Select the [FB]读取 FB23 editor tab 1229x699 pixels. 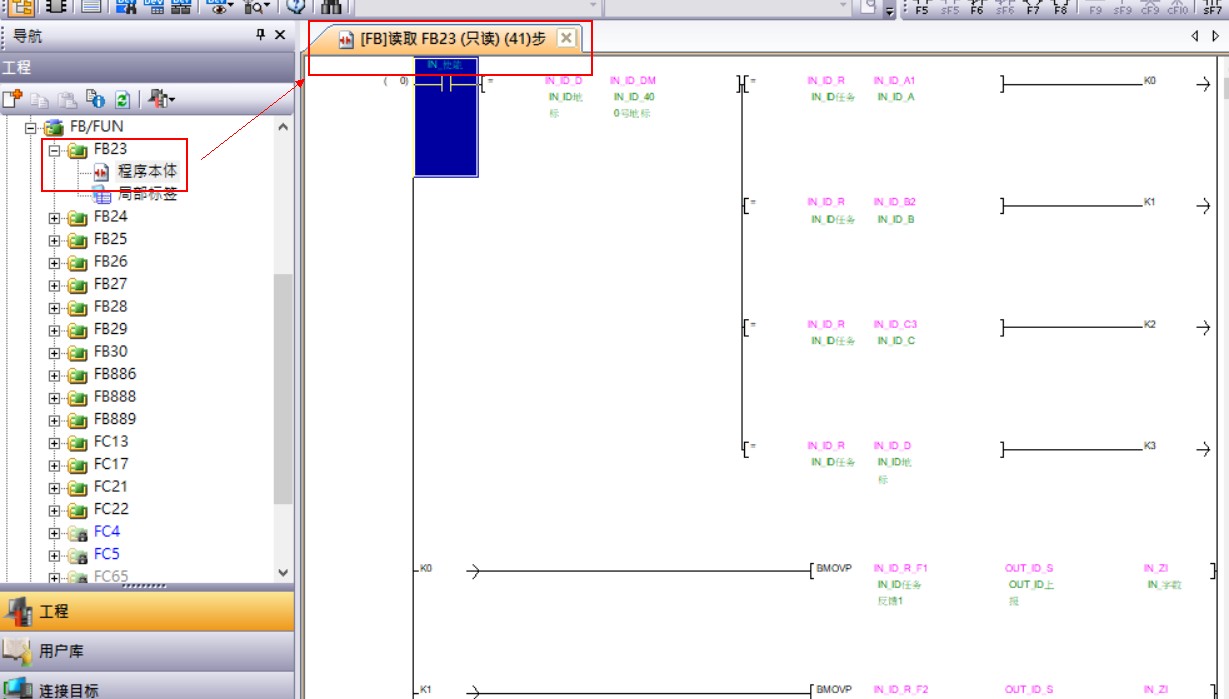pyautogui.click(x=445, y=39)
